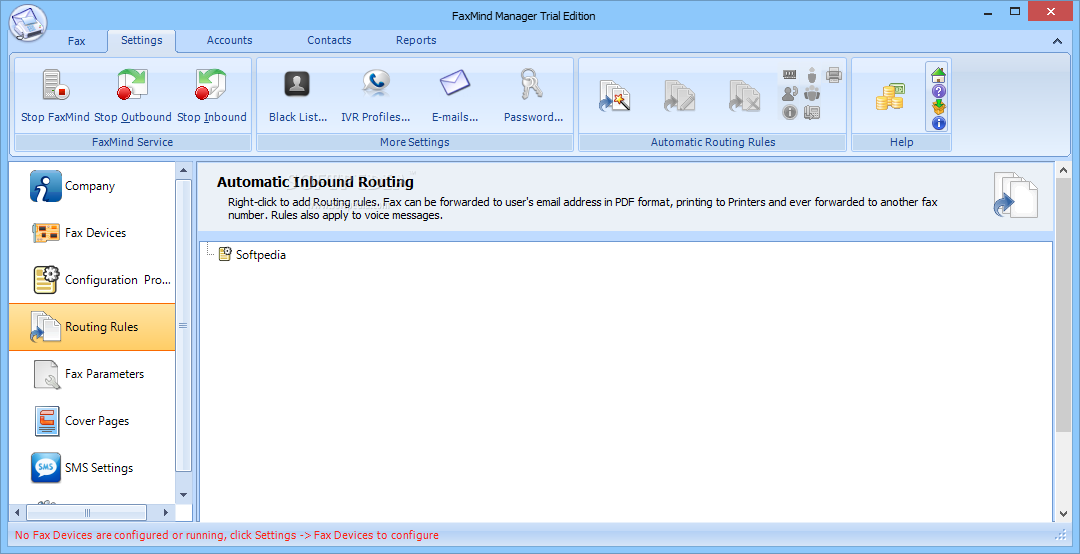Click the FaxMind Service group label

click(x=132, y=142)
